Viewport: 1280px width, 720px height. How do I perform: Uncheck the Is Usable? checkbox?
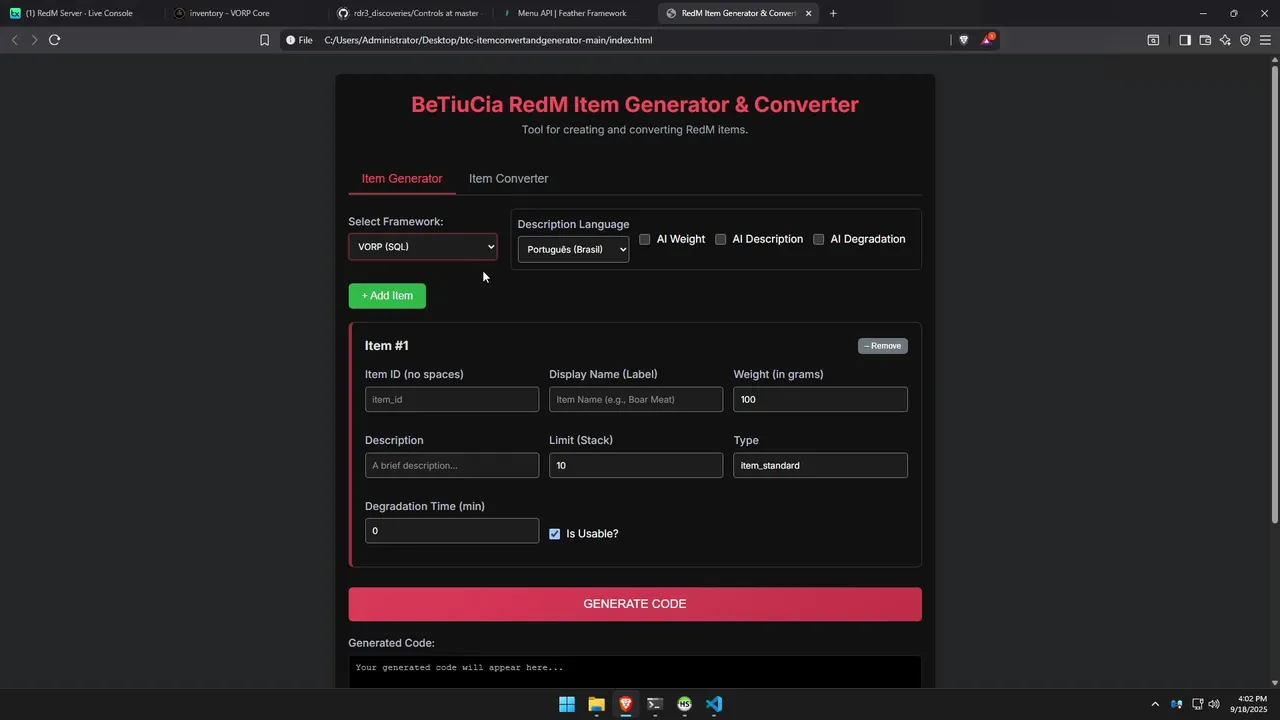coord(555,534)
